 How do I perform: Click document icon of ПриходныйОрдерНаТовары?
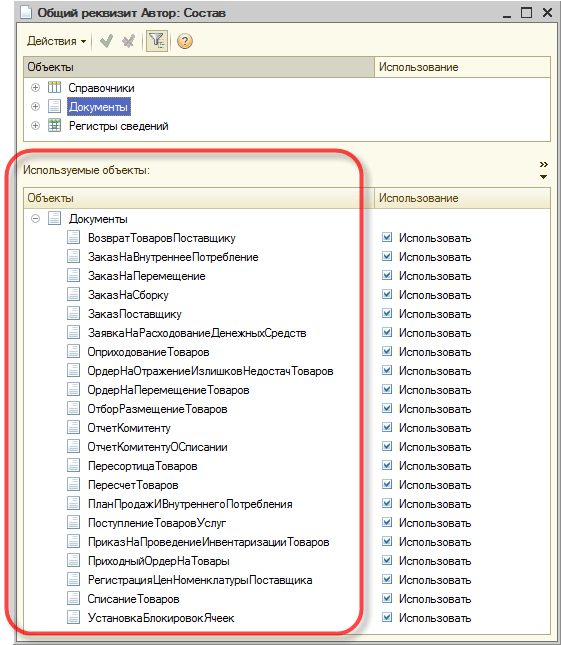tap(73, 560)
